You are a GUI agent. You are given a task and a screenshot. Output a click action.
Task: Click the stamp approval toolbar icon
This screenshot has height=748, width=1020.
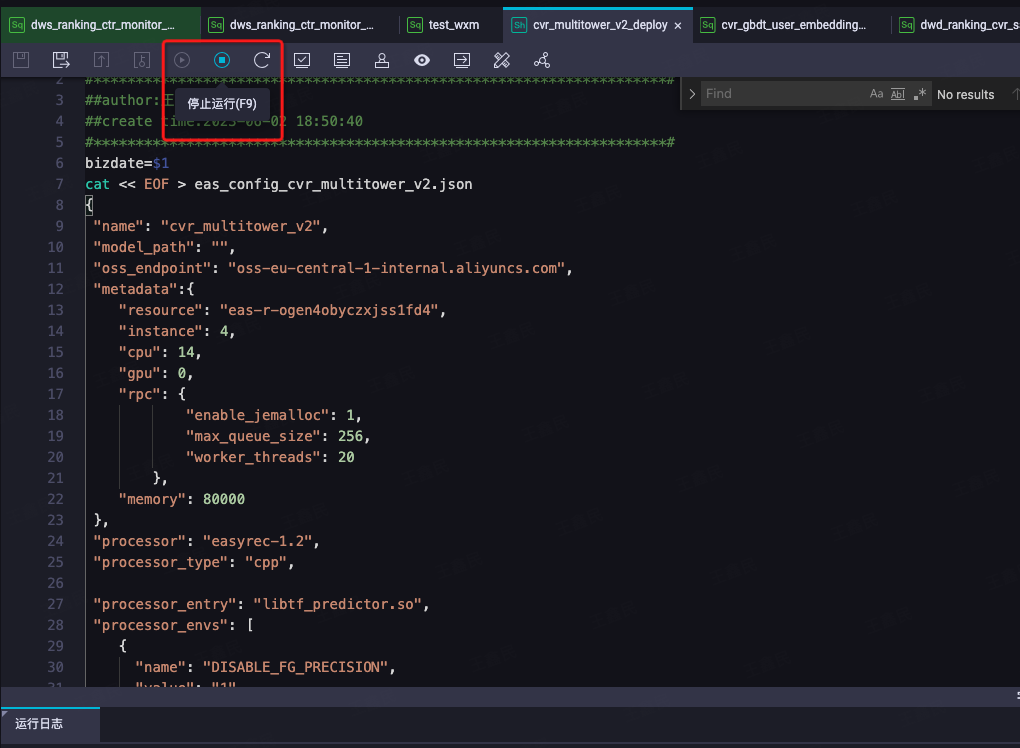coord(382,60)
